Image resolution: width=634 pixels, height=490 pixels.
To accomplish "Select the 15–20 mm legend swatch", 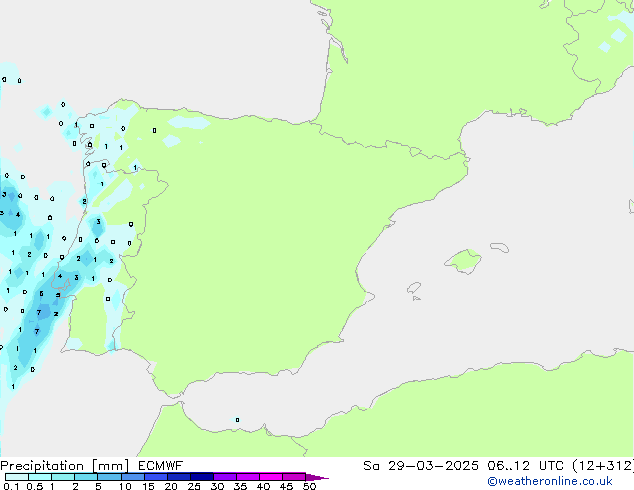I will pos(155,477).
